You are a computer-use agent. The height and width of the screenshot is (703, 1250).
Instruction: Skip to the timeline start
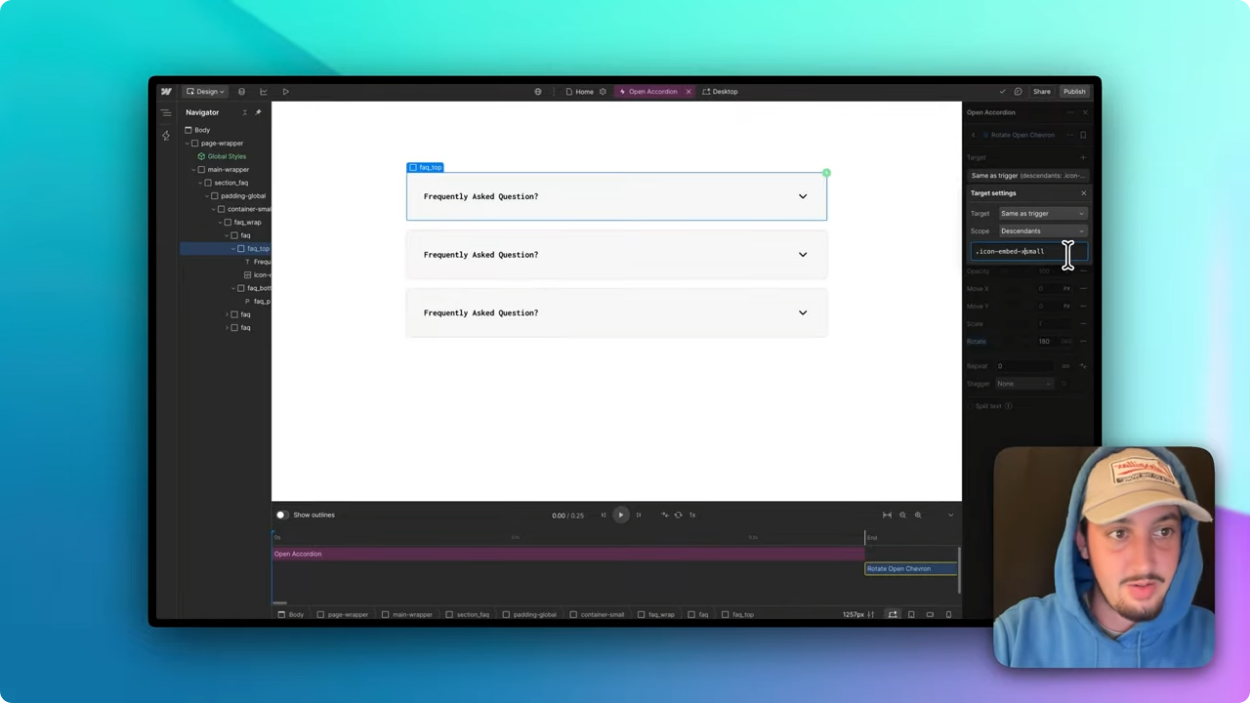(604, 515)
